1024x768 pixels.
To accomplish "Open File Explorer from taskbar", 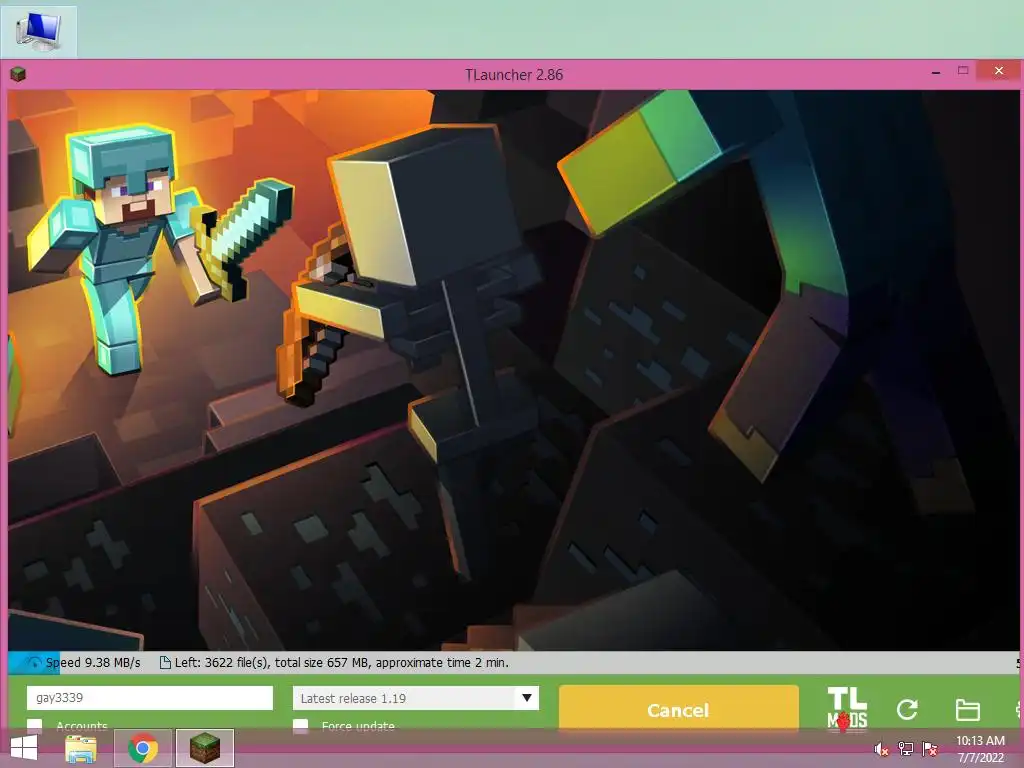I will pos(81,748).
